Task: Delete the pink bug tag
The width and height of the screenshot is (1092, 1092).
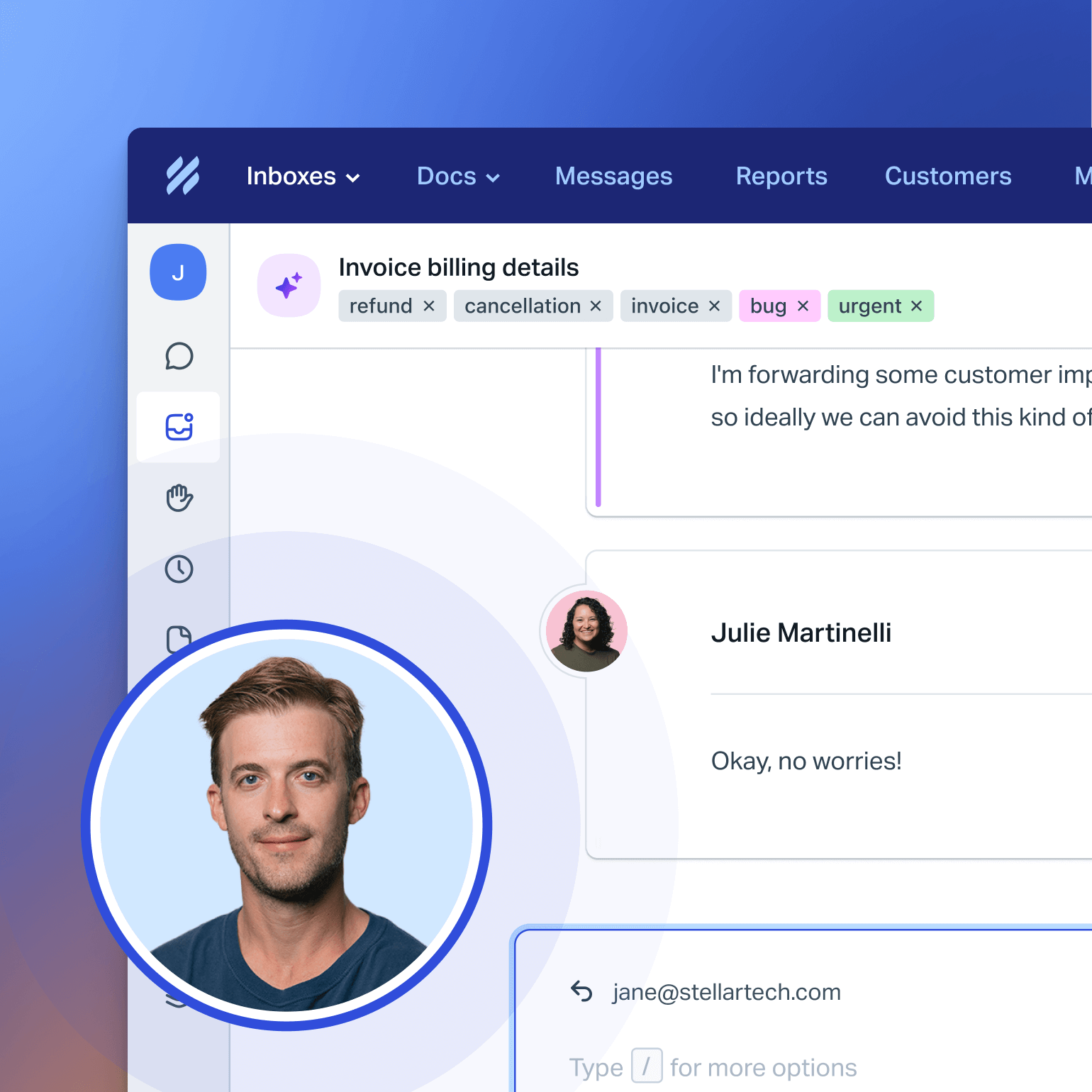Action: tap(803, 306)
